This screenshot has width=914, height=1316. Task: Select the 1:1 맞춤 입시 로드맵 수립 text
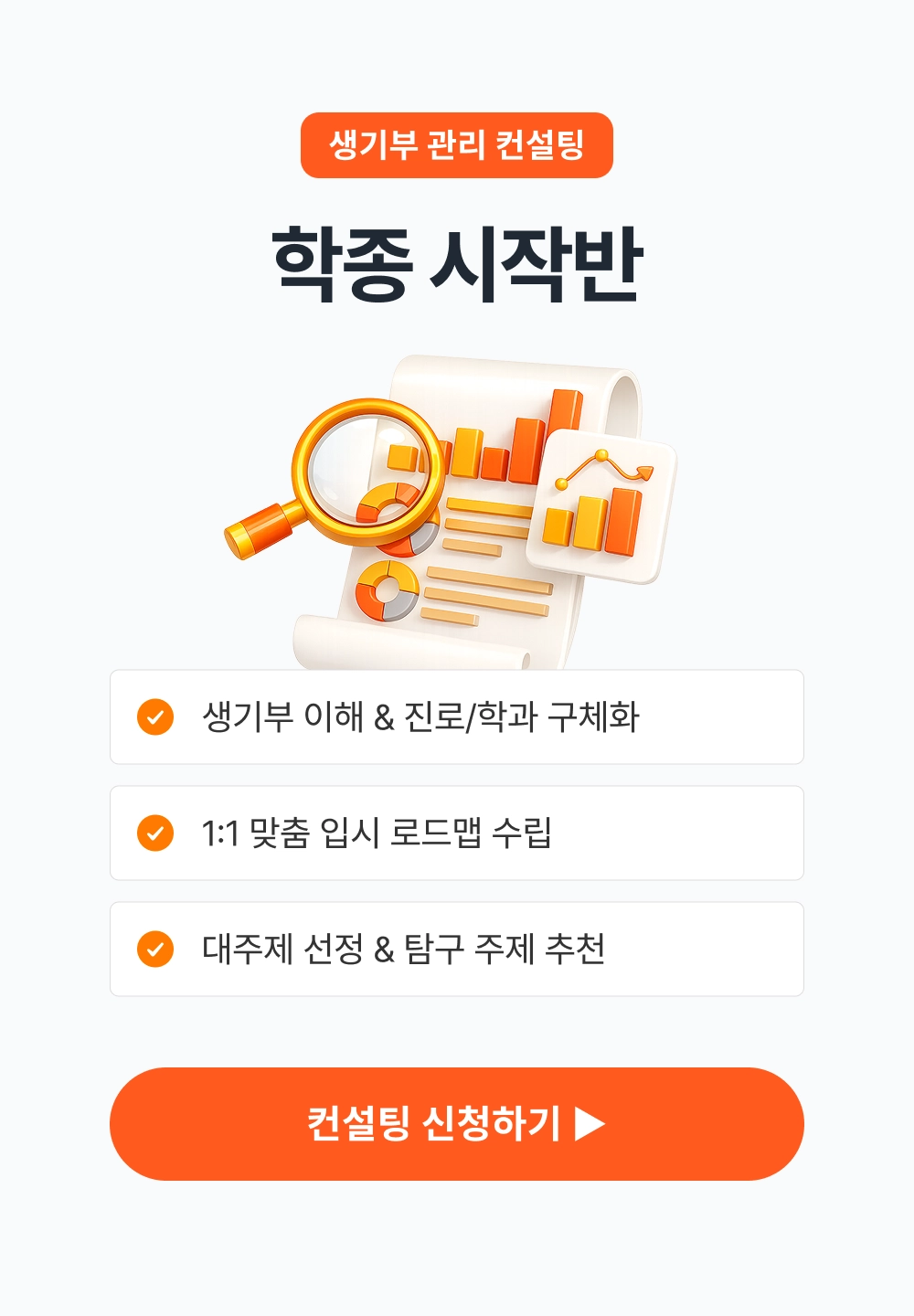377,833
